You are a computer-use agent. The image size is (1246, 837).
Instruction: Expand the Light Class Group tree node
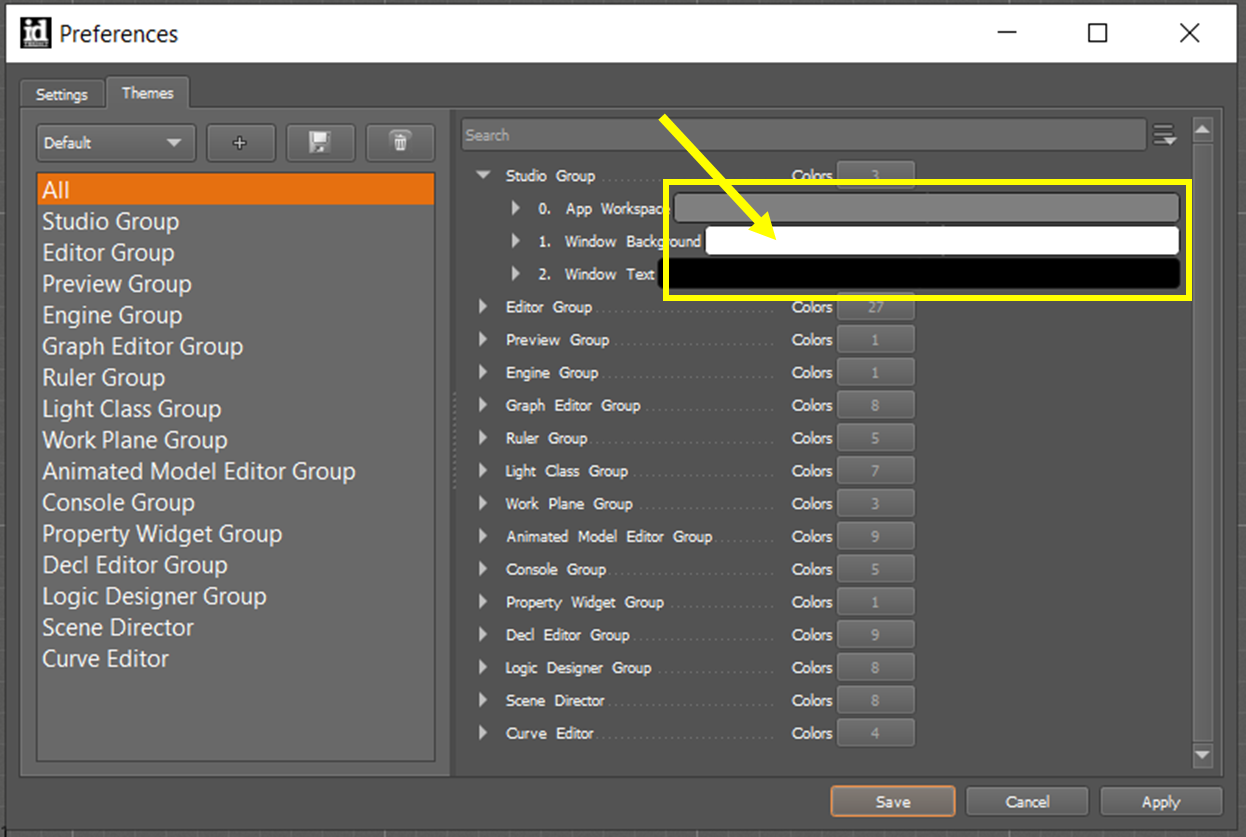click(483, 471)
